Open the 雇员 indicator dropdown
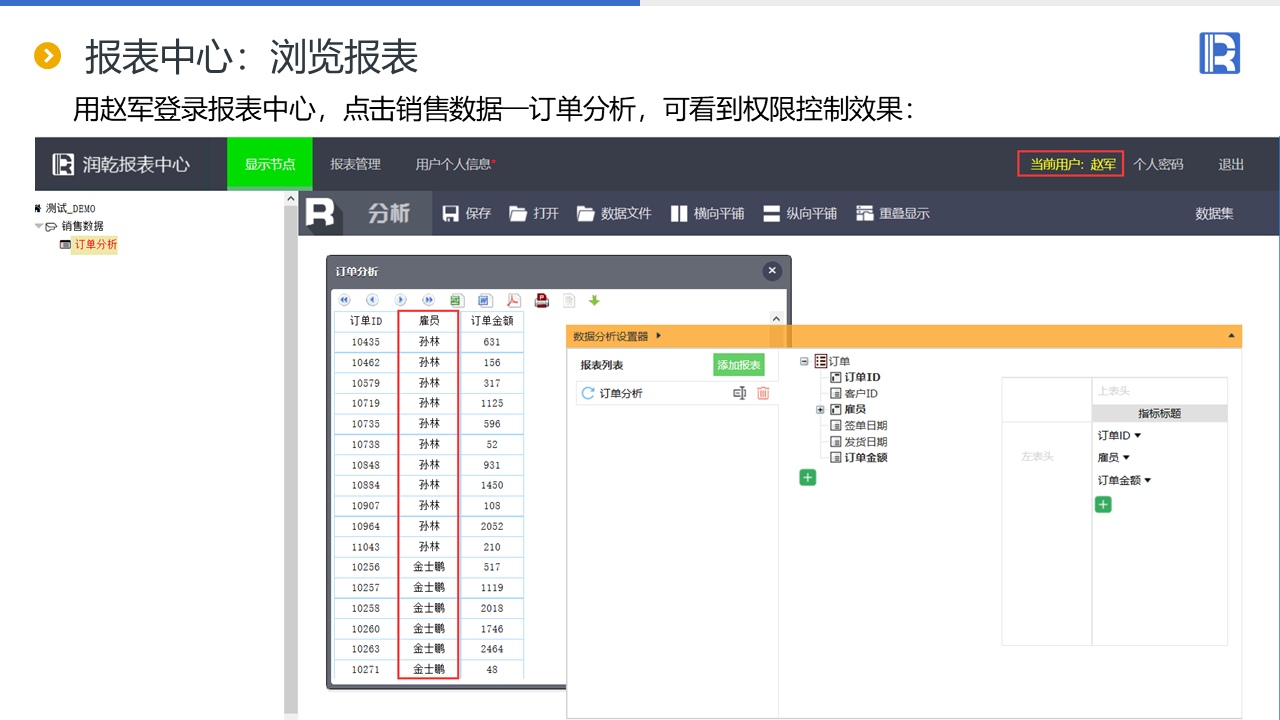The width and height of the screenshot is (1280, 720). click(x=1126, y=458)
